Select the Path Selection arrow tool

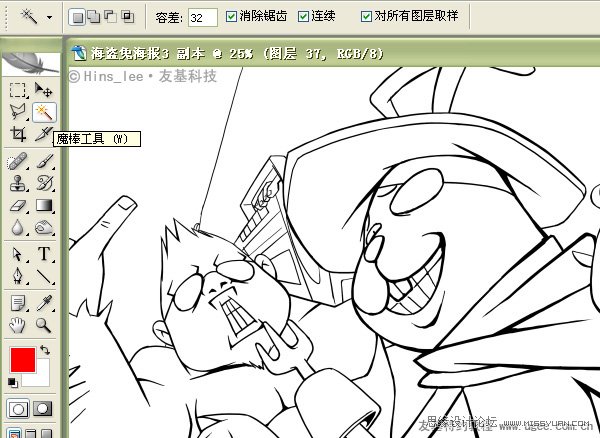[18, 254]
